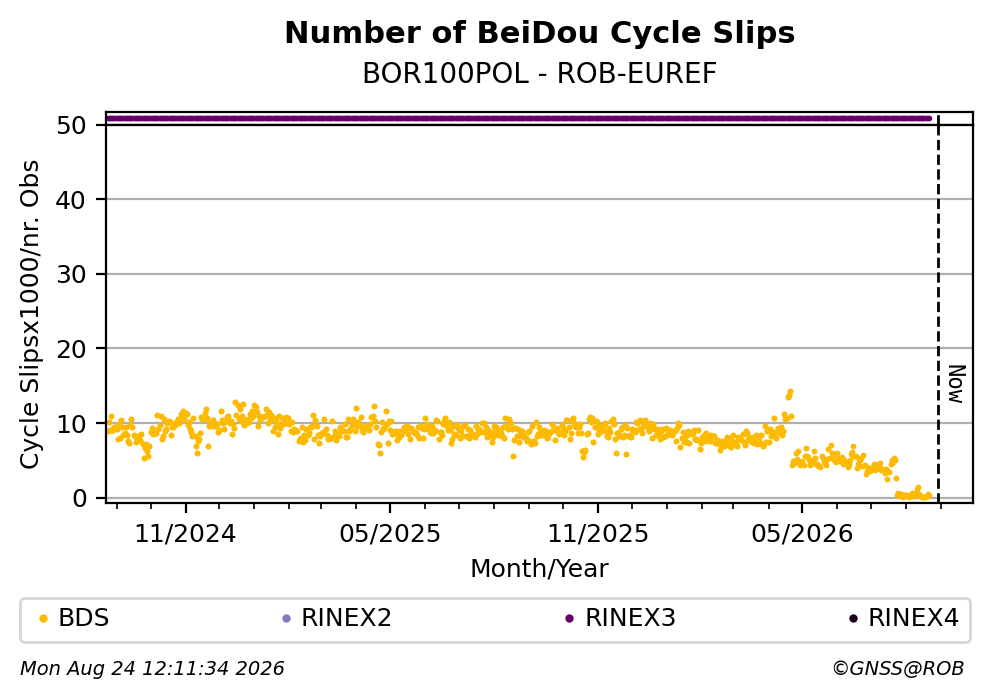This screenshot has width=993, height=699.
Task: Click the RINEX2 legend dot
Action: pyautogui.click(x=286, y=619)
